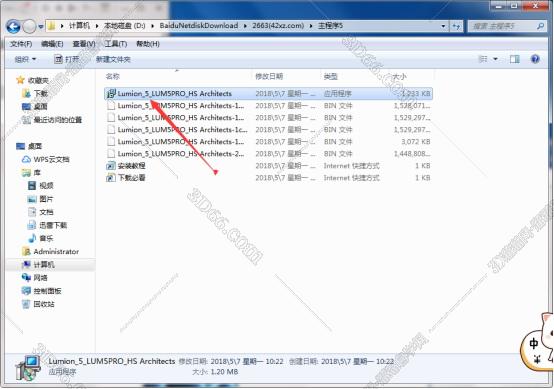
Task: Select the 安装教程 internet shortcut
Action: [x=269, y=166]
